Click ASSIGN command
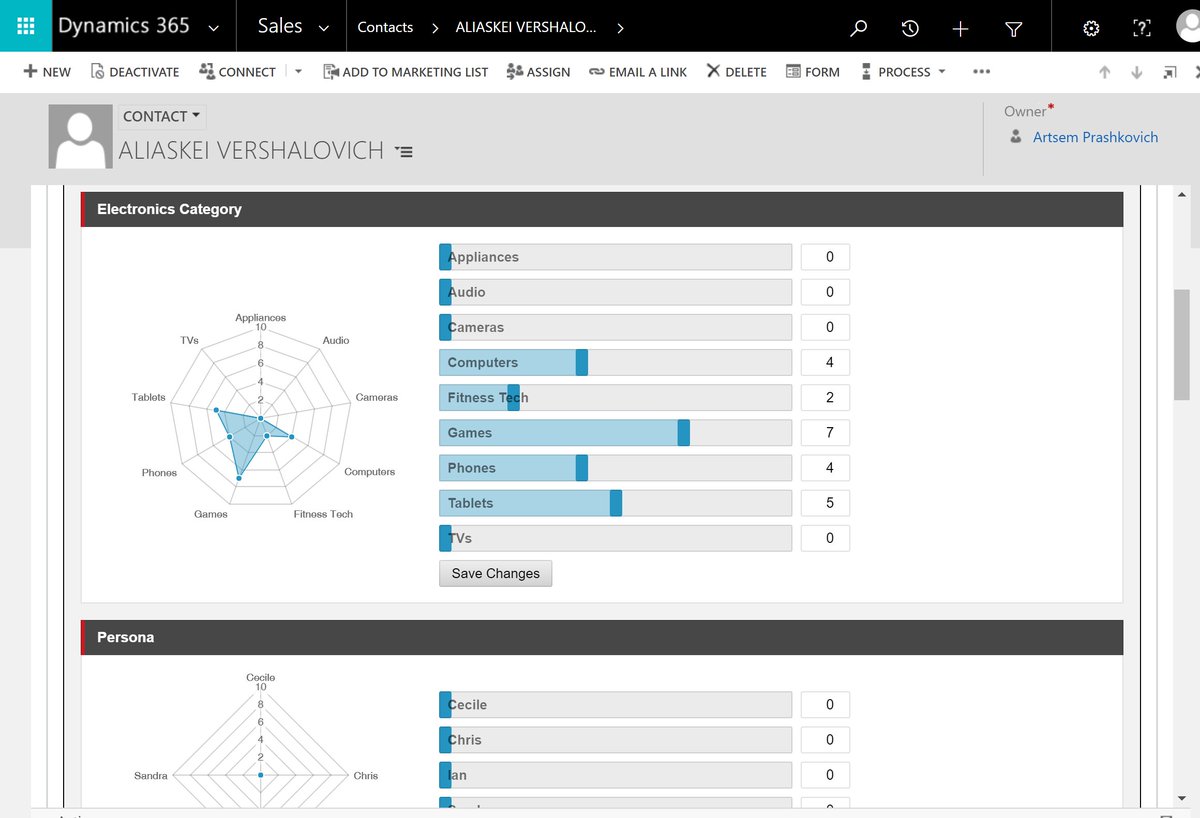This screenshot has height=818, width=1200. (538, 72)
